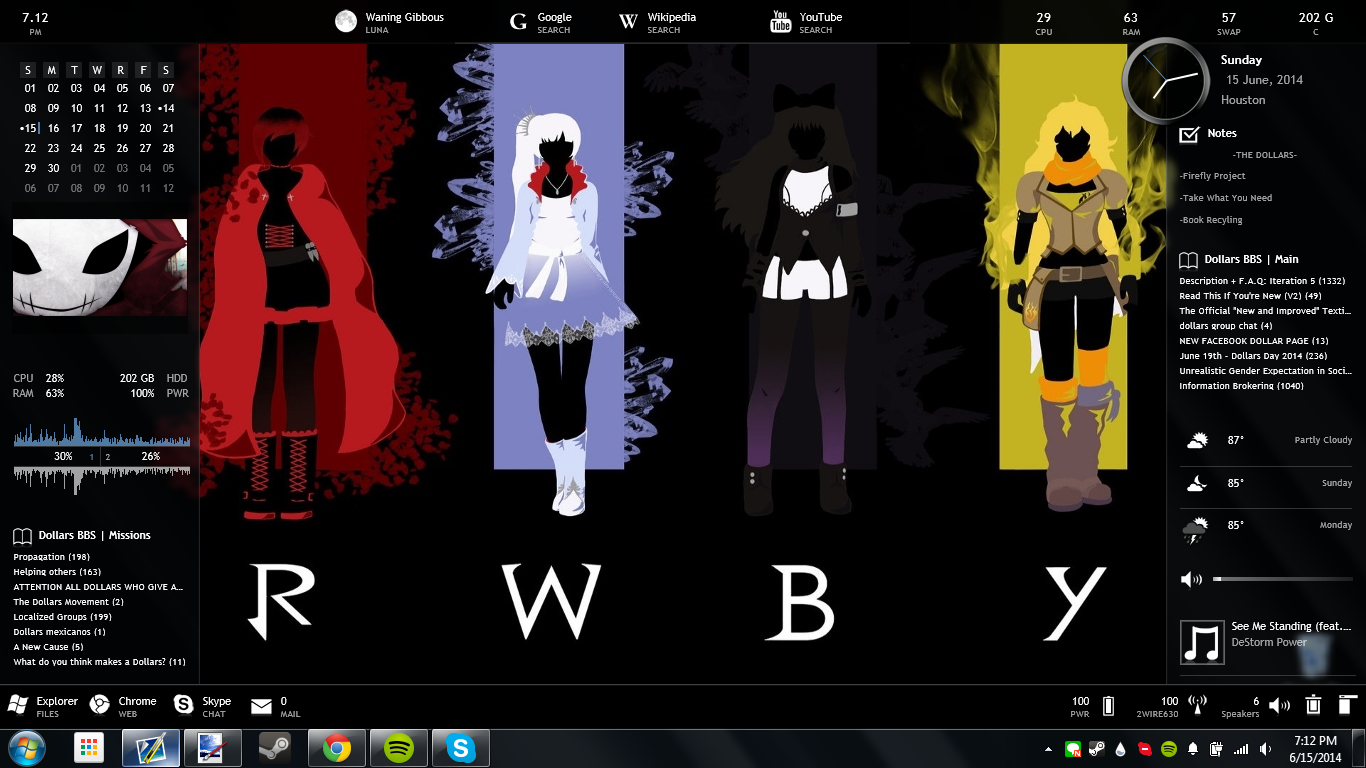Viewport: 1366px width, 768px height.
Task: Open 'Propagation (198)' mission
Action: 51,557
